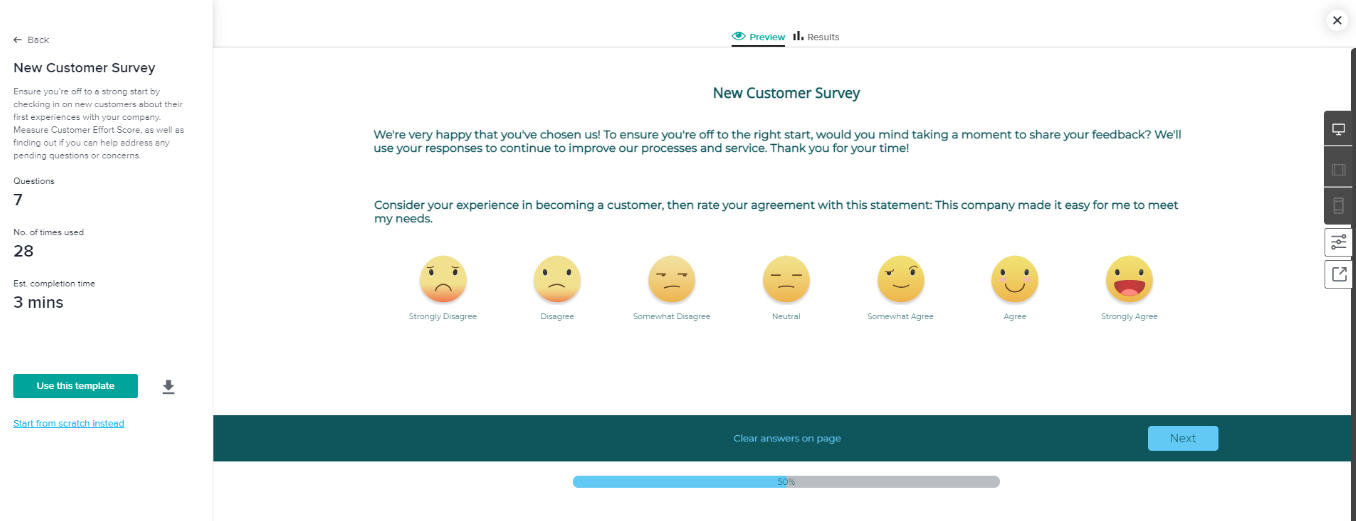Click the survey progress bar
This screenshot has width=1356, height=521.
click(x=786, y=482)
